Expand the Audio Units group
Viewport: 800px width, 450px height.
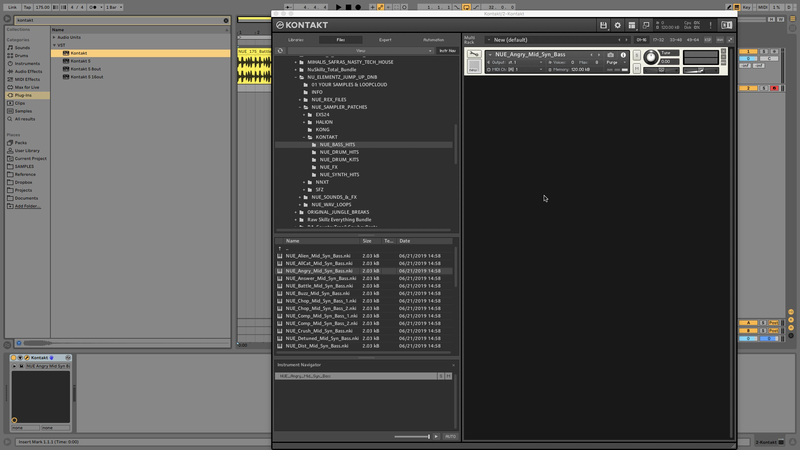coord(54,37)
